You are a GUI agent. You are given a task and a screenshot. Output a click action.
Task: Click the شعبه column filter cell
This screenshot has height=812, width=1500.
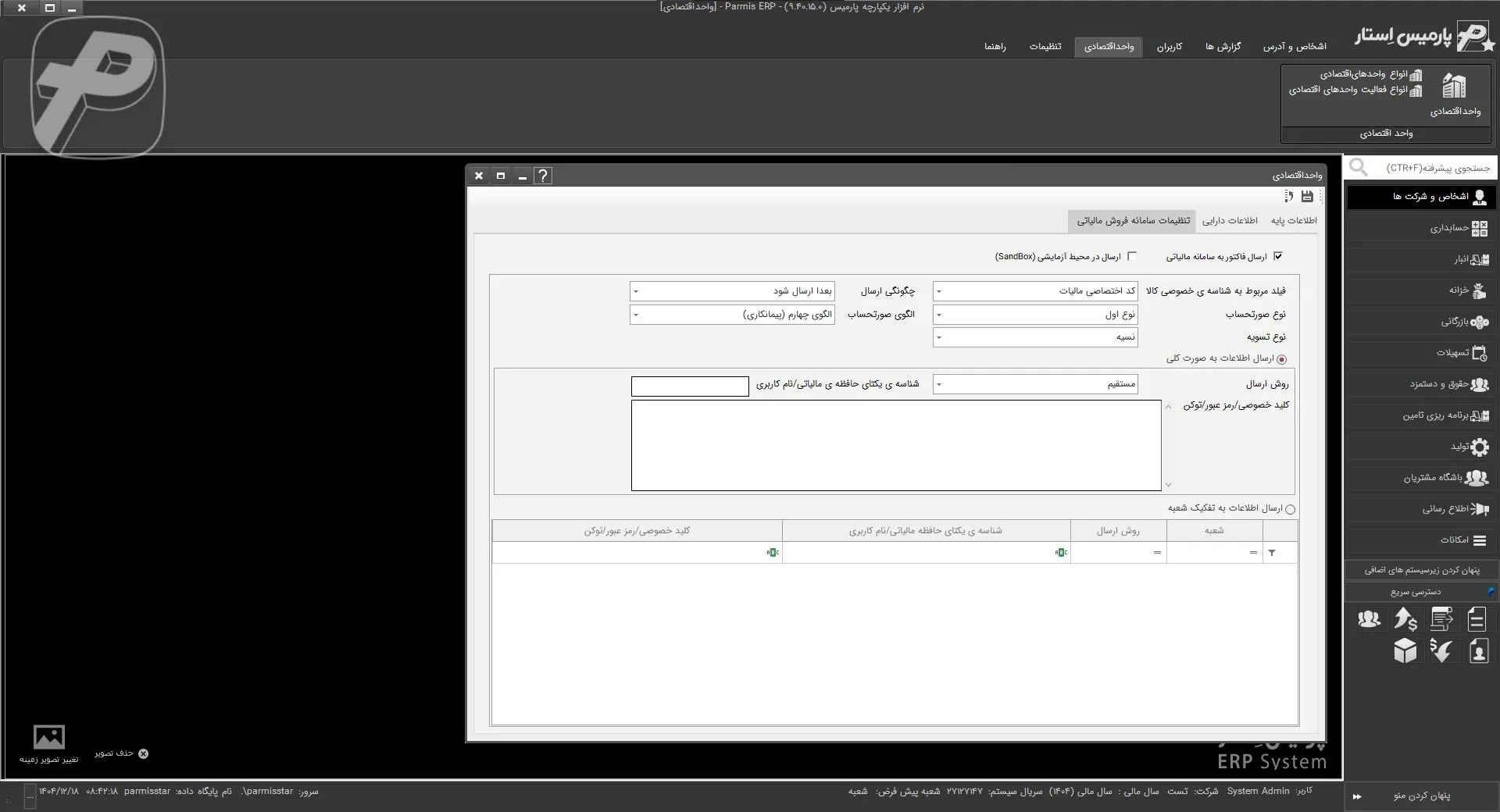tap(1214, 553)
